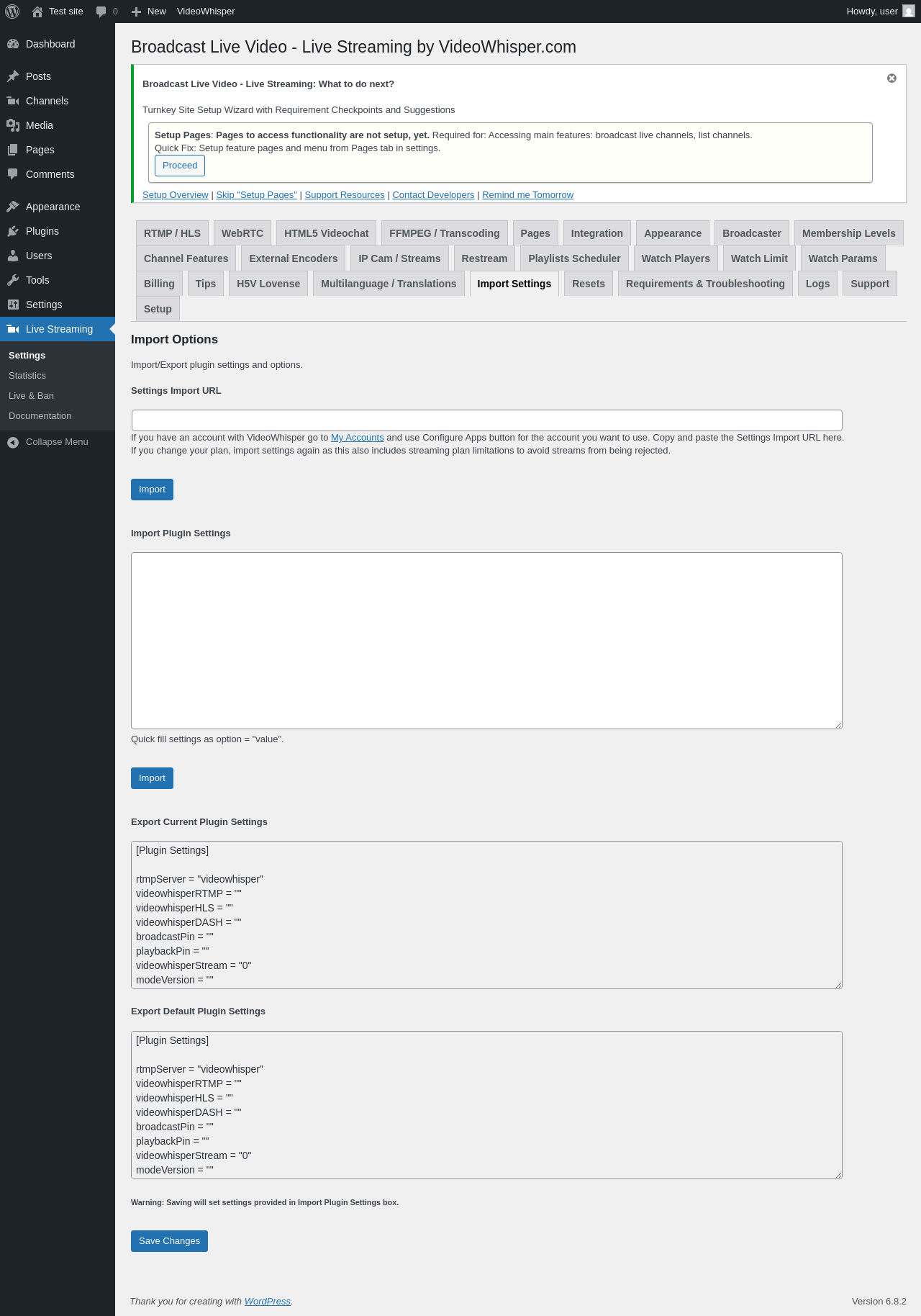This screenshot has width=921, height=1316.
Task: Open the Restream tab
Action: 484,258
